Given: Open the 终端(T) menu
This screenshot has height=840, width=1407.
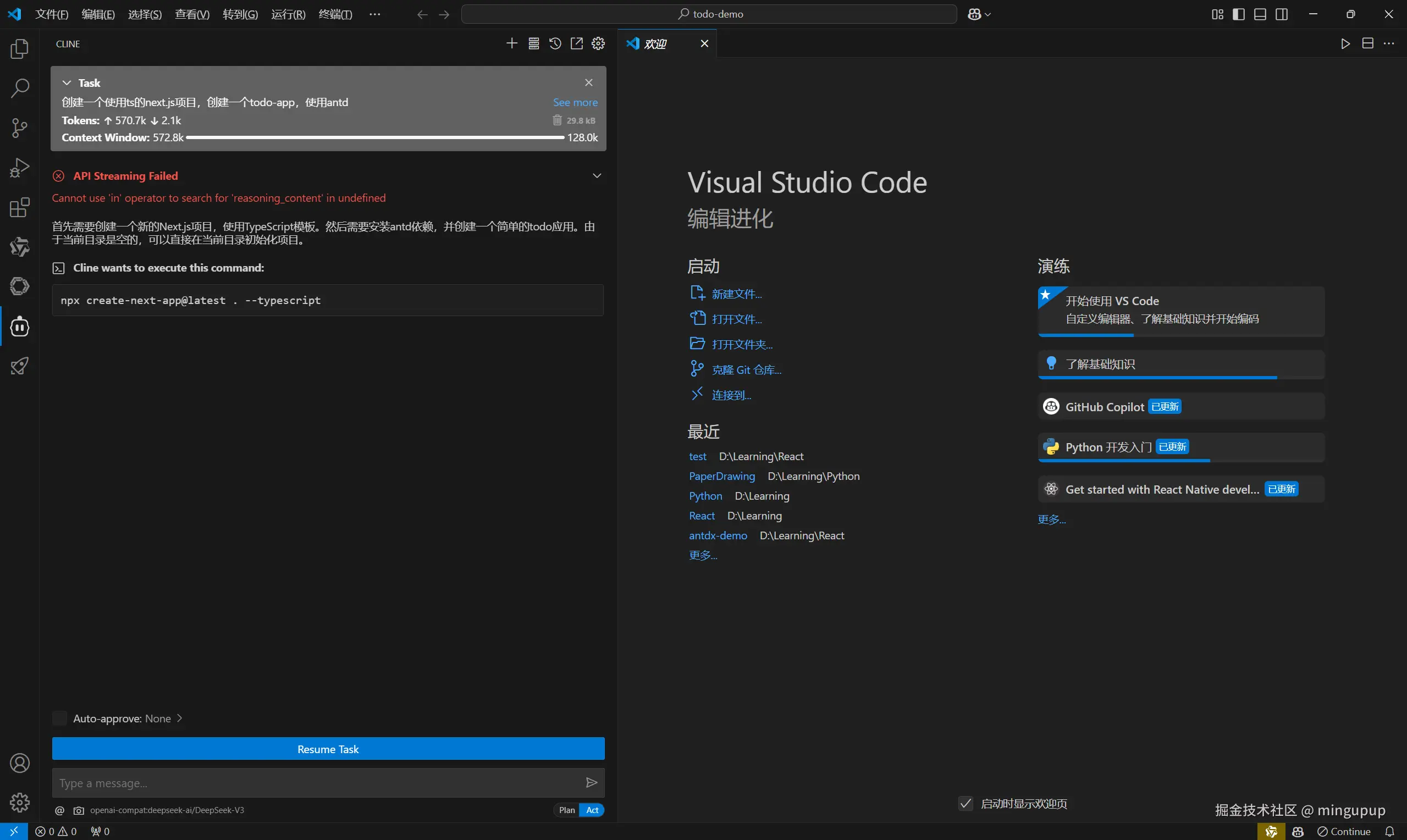Looking at the screenshot, I should (335, 14).
